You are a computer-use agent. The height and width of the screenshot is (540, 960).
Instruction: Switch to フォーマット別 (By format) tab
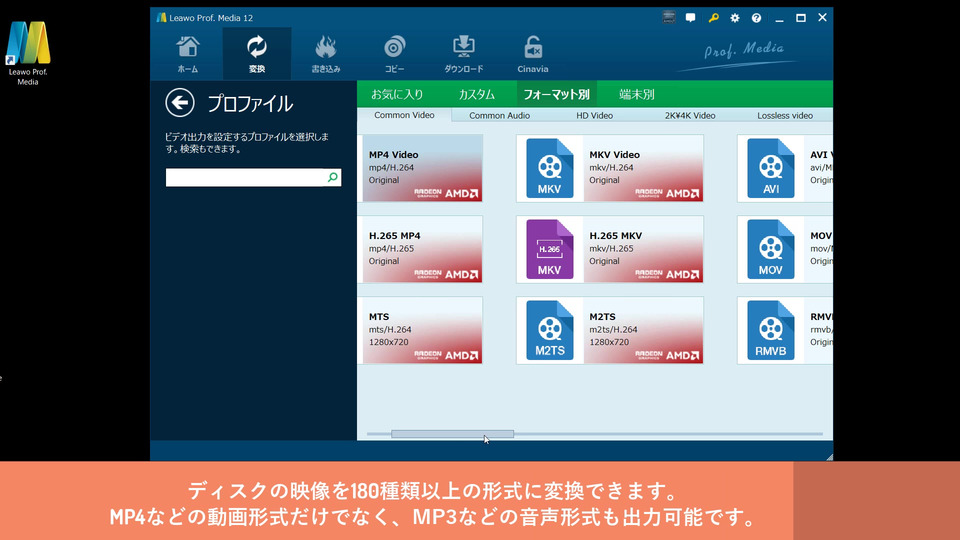[x=556, y=94]
